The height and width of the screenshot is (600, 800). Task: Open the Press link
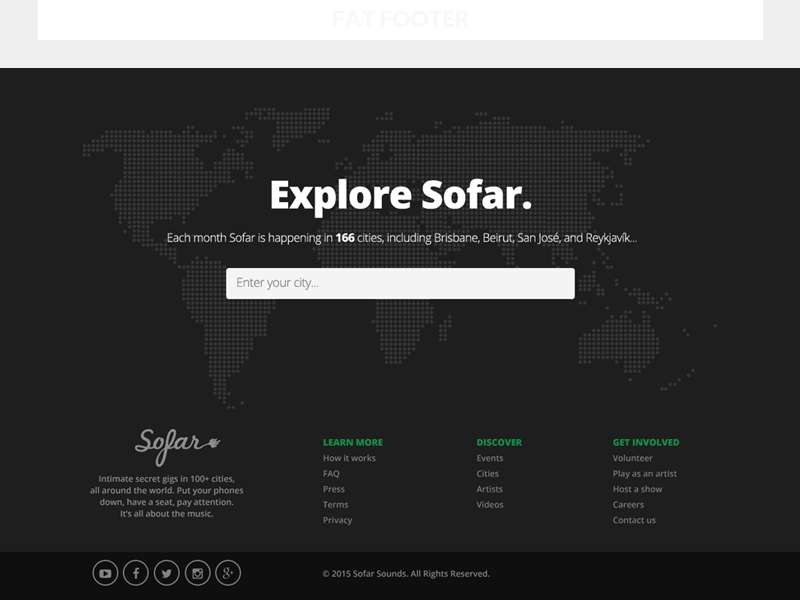pyautogui.click(x=332, y=489)
